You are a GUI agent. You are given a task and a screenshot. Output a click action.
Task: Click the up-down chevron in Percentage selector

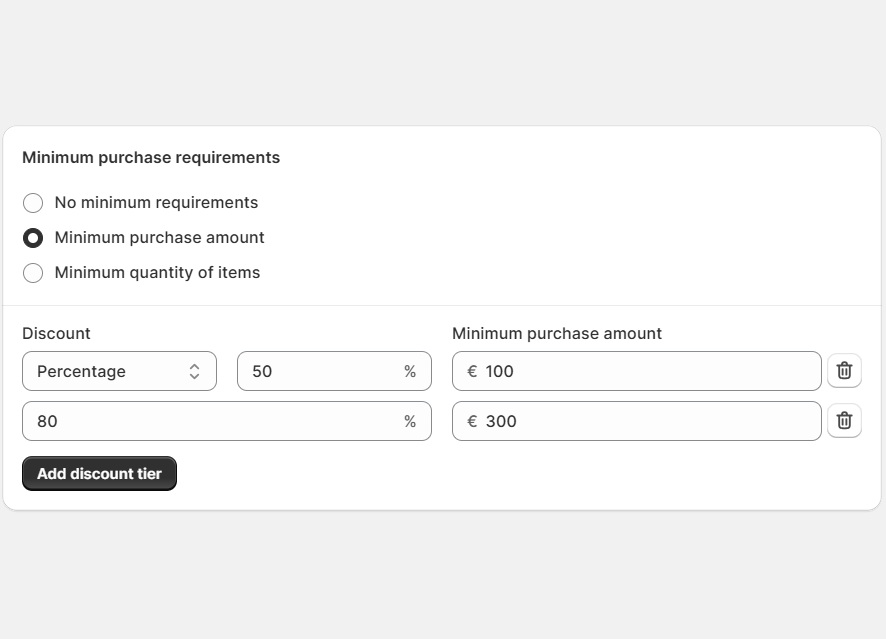point(194,371)
